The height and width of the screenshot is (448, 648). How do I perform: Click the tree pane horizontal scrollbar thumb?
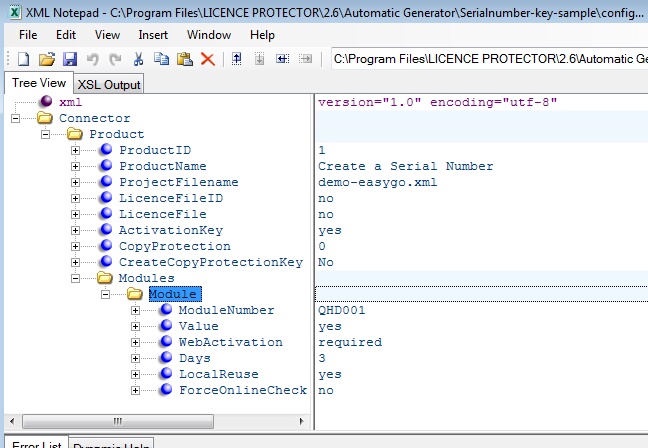(x=117, y=420)
